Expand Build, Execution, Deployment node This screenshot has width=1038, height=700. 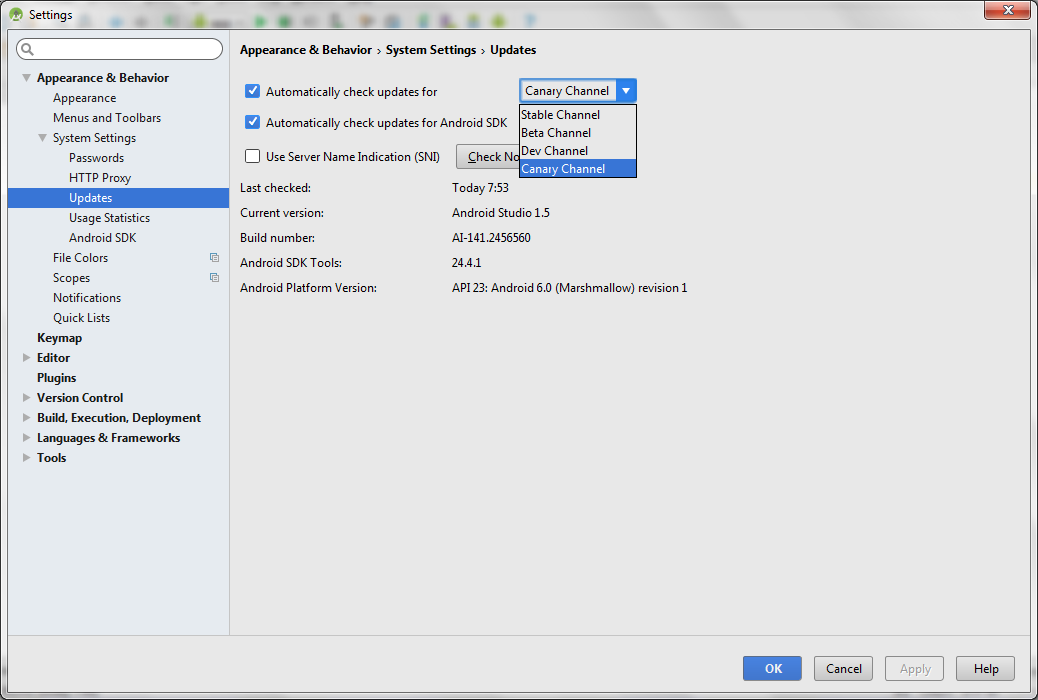click(26, 417)
